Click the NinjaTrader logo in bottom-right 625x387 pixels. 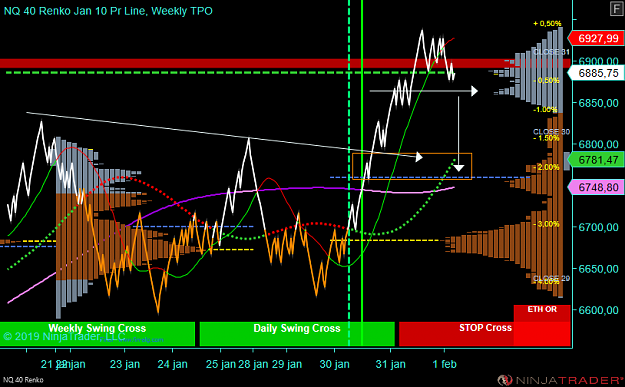[x=560, y=380]
